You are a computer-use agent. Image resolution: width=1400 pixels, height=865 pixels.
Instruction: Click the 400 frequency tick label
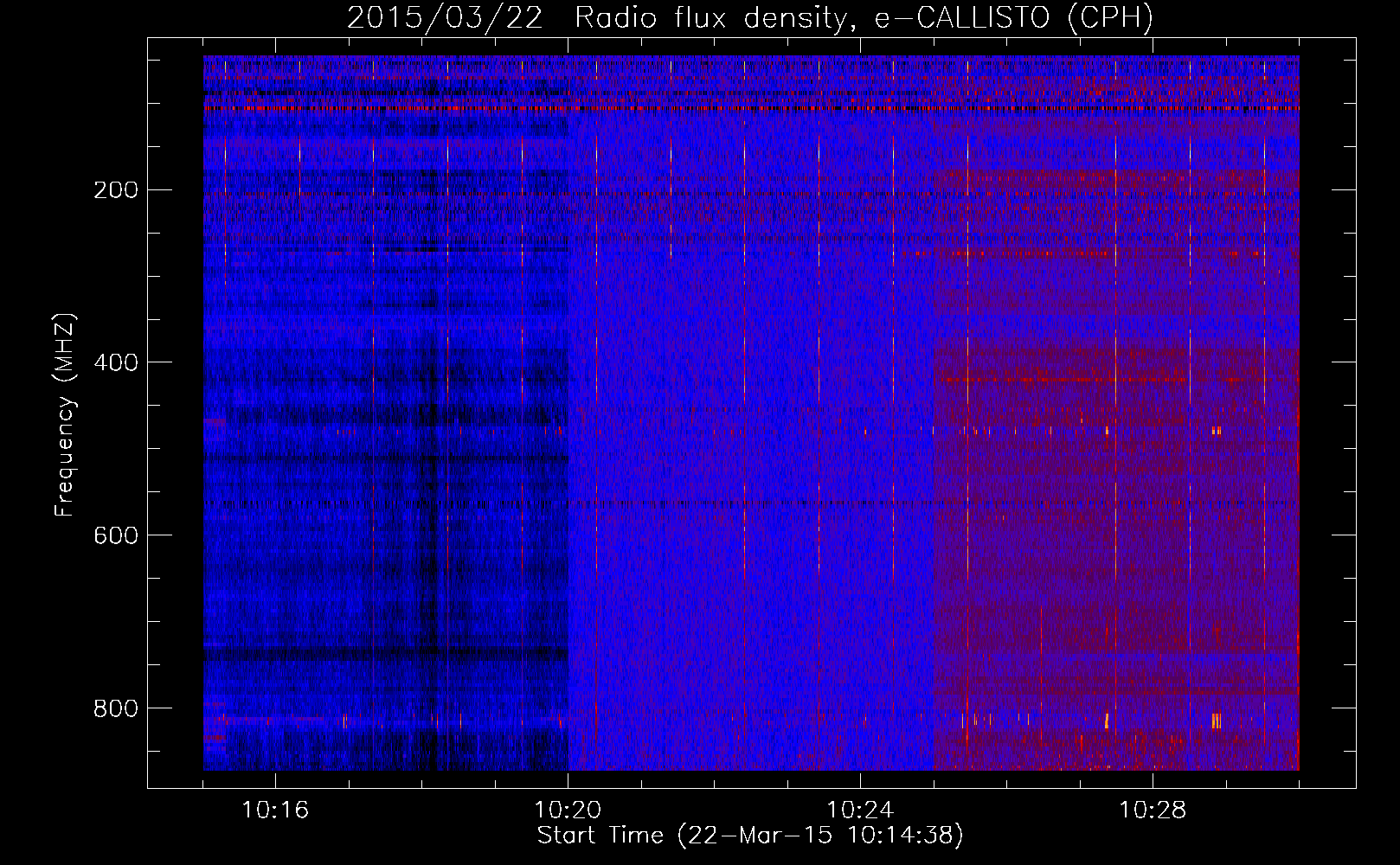tap(116, 362)
